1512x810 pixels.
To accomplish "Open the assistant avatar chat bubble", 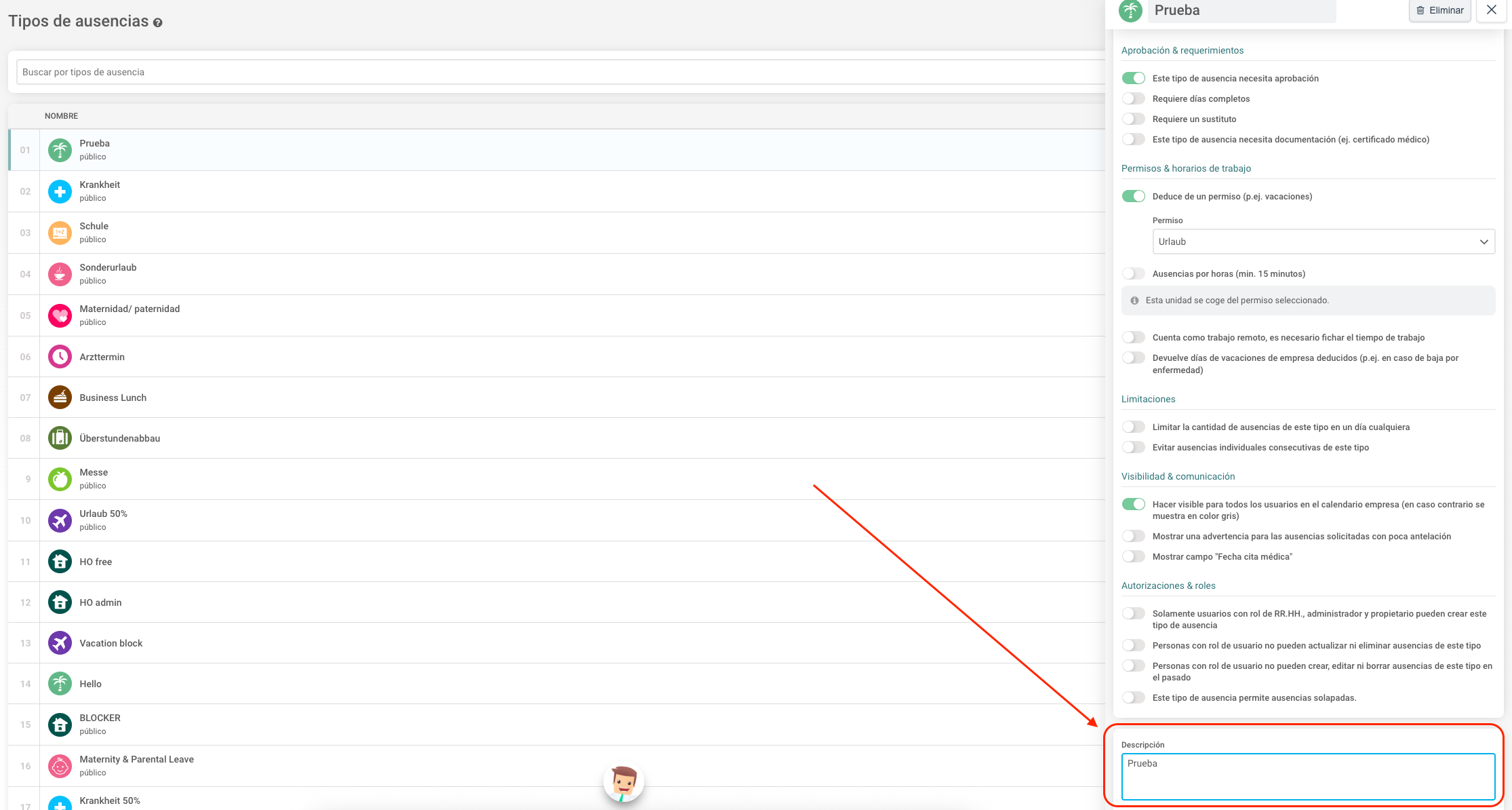I will coord(623,782).
